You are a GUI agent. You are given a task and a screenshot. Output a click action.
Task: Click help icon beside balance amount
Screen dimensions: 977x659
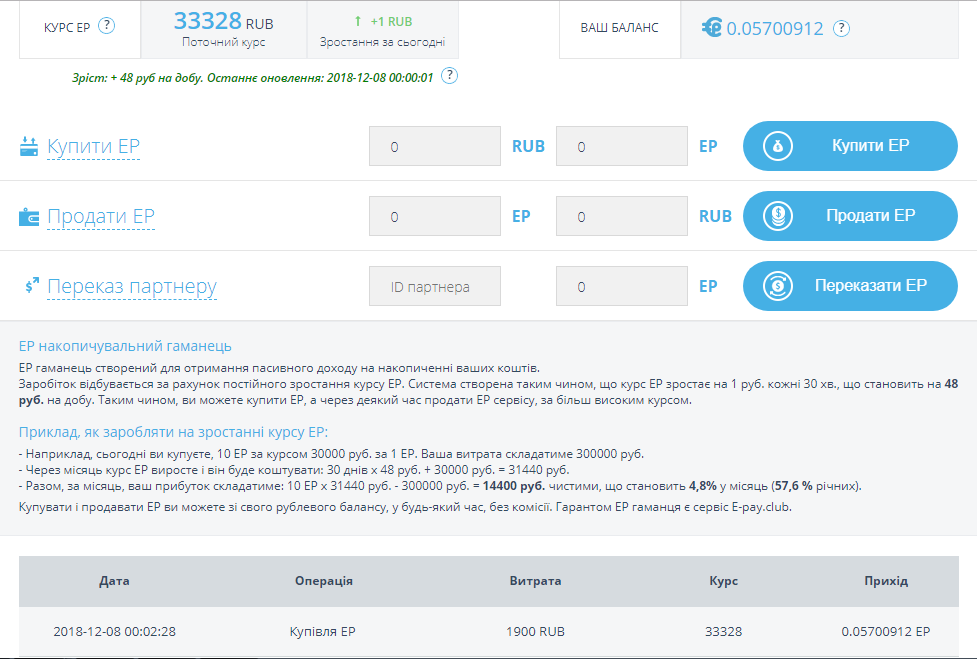point(841,28)
